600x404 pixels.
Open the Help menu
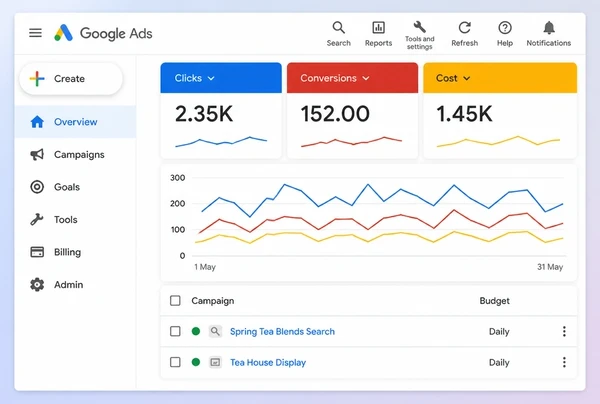coord(505,34)
